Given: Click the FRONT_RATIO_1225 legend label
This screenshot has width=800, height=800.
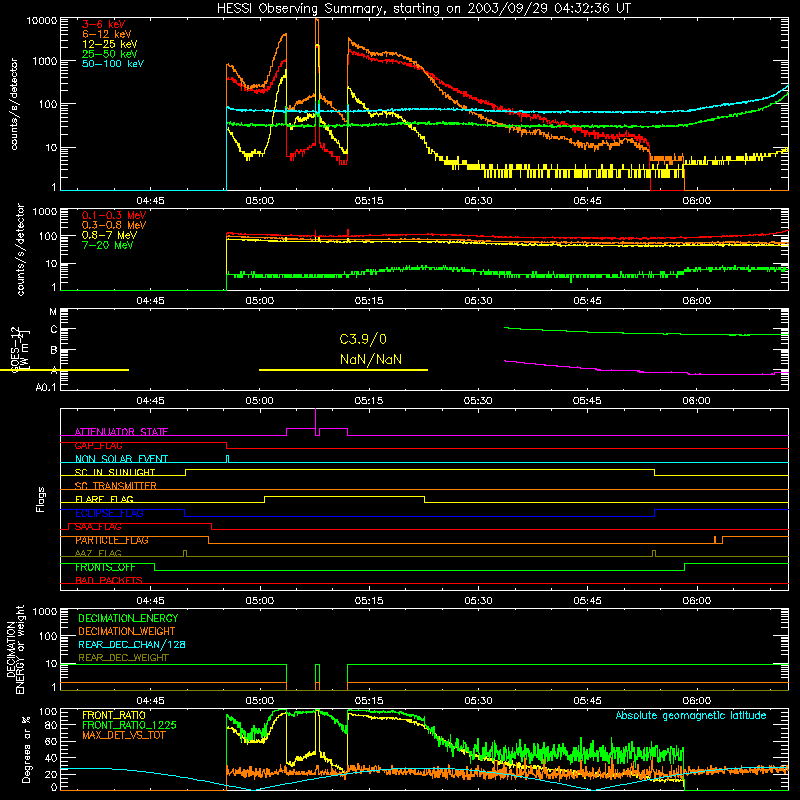Looking at the screenshot, I should [x=129, y=725].
